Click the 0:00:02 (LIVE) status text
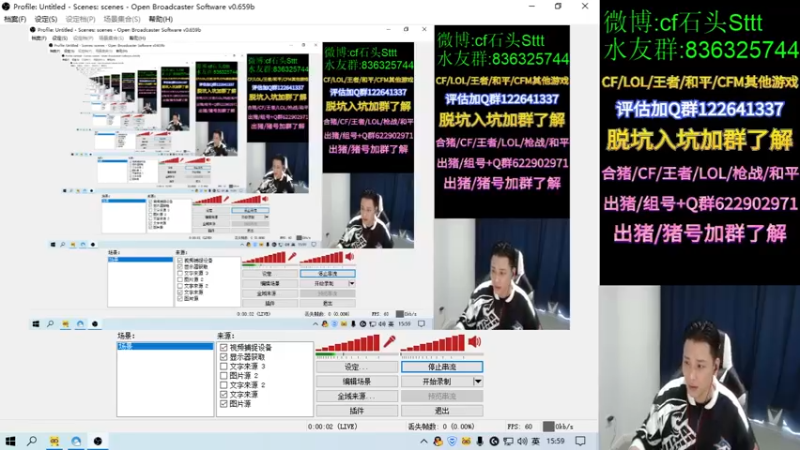800x450 pixels. coord(333,427)
